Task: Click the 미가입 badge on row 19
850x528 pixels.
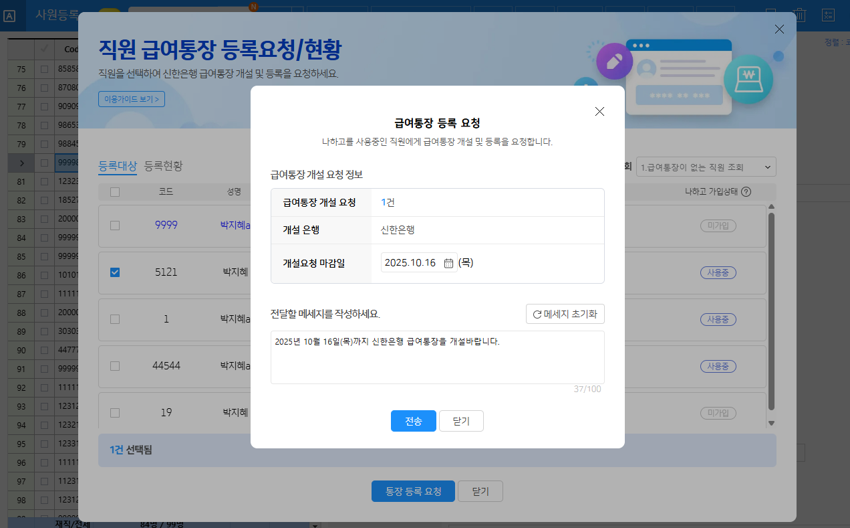Action: 718,413
